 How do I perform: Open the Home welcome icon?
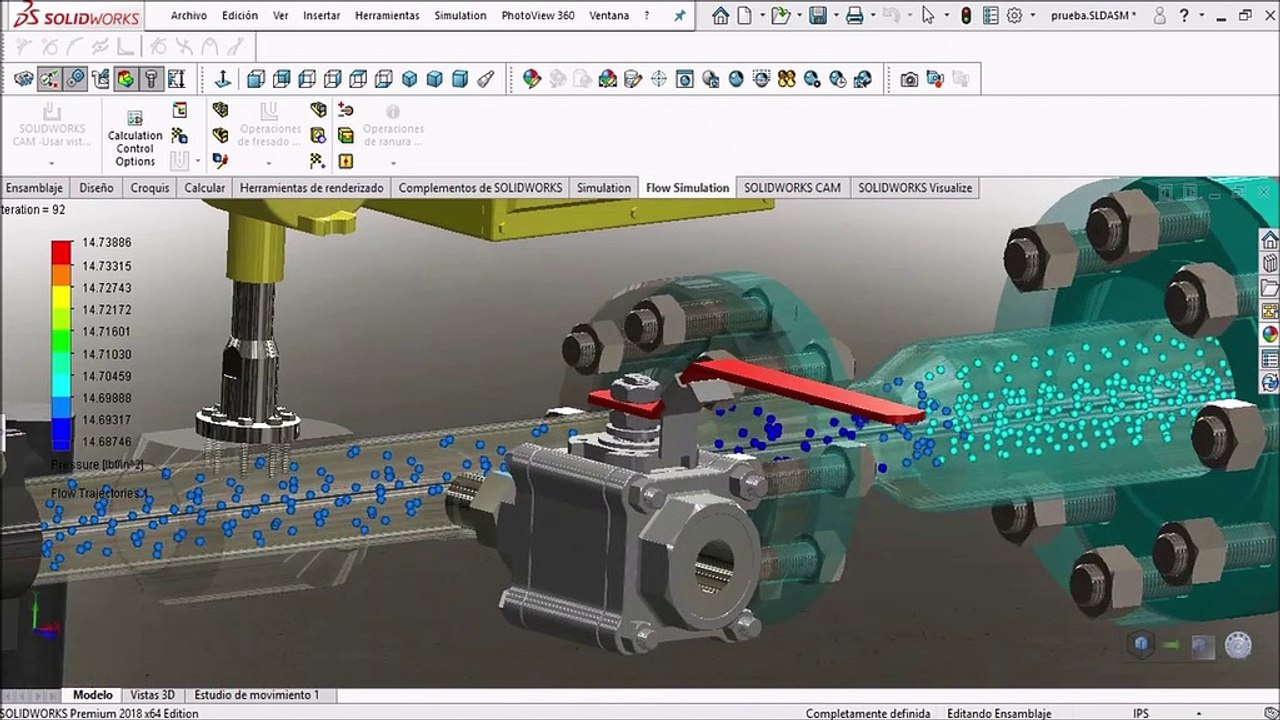pos(720,16)
